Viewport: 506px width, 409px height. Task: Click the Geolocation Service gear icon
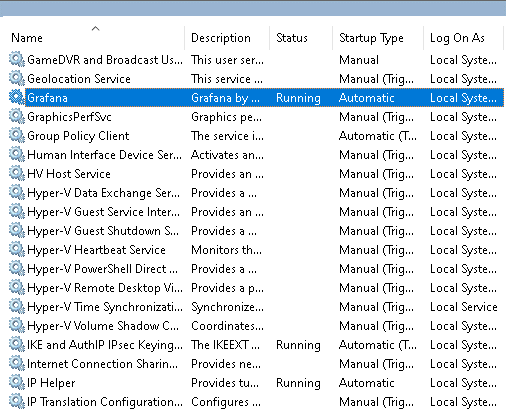[17, 79]
